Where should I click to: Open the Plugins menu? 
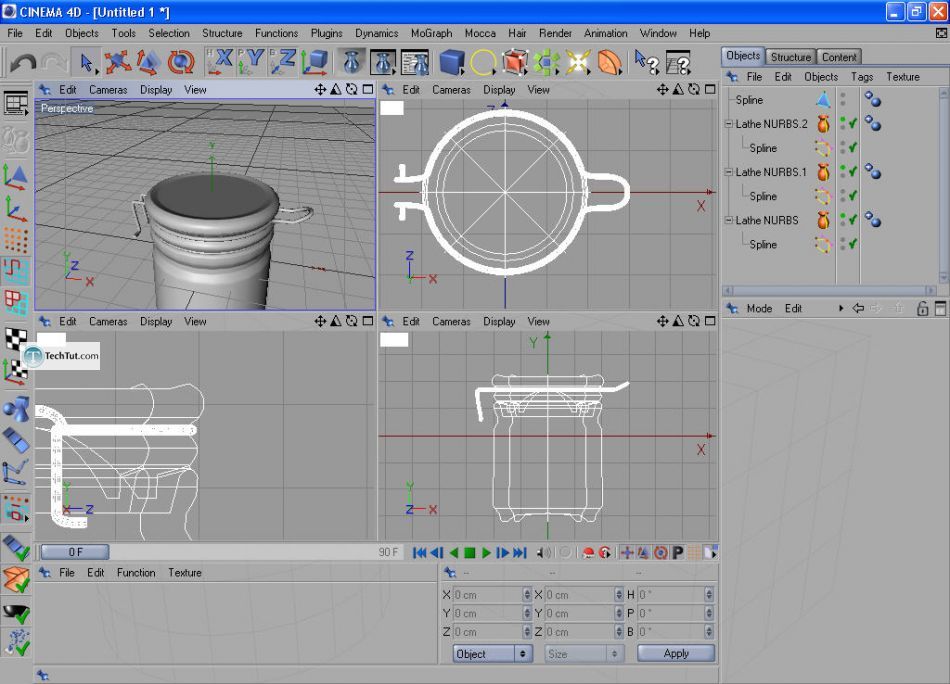pos(327,33)
